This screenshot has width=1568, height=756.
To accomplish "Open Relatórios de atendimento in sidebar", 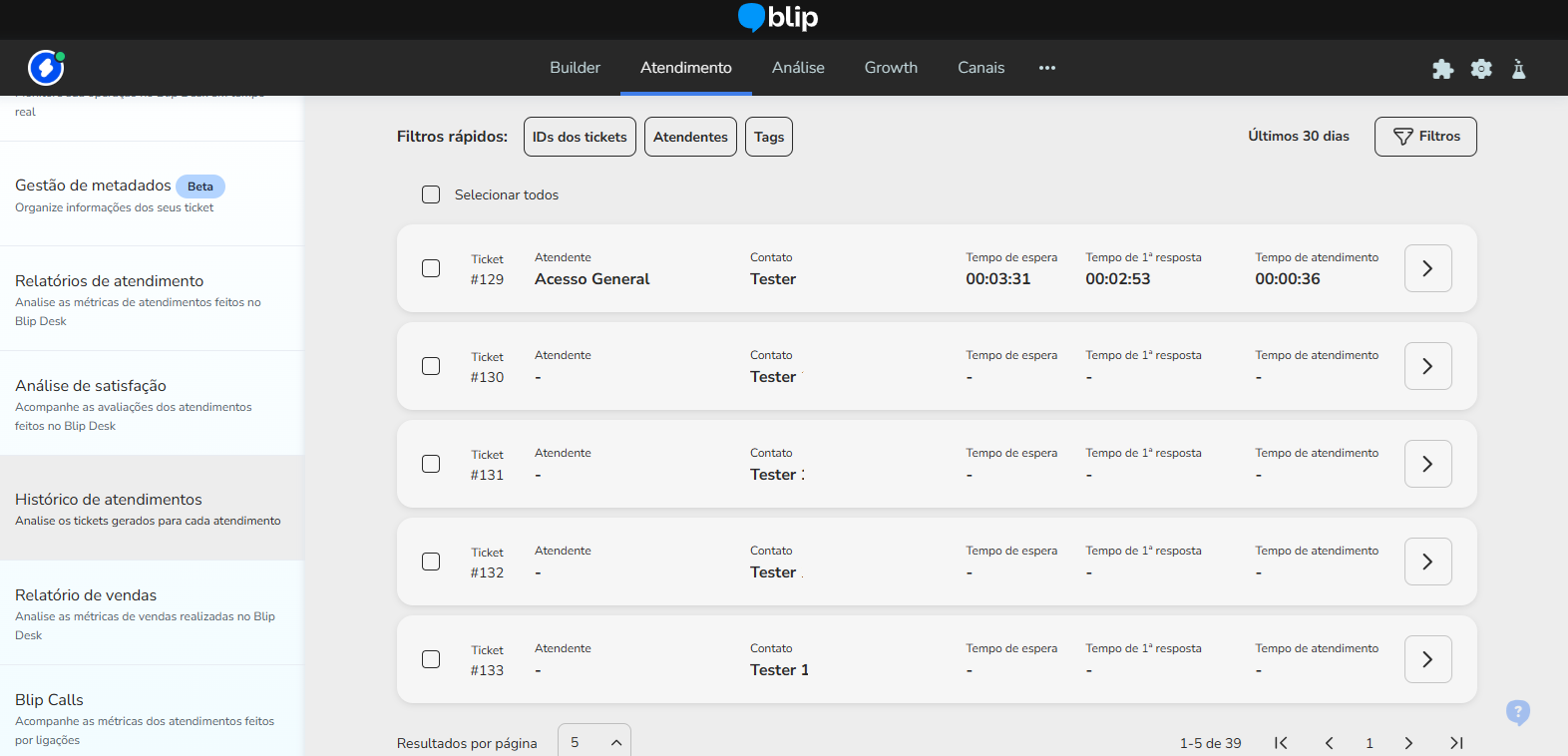I will 110,281.
